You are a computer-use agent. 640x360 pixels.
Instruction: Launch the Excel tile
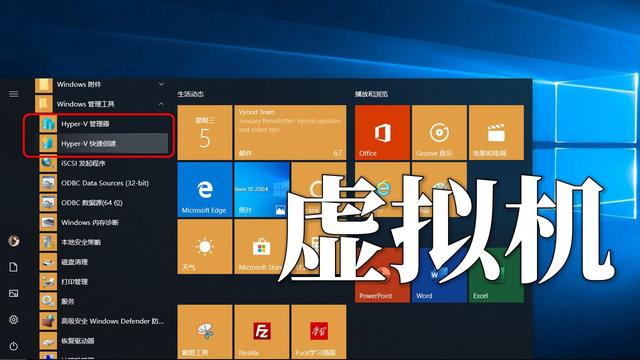[496, 275]
